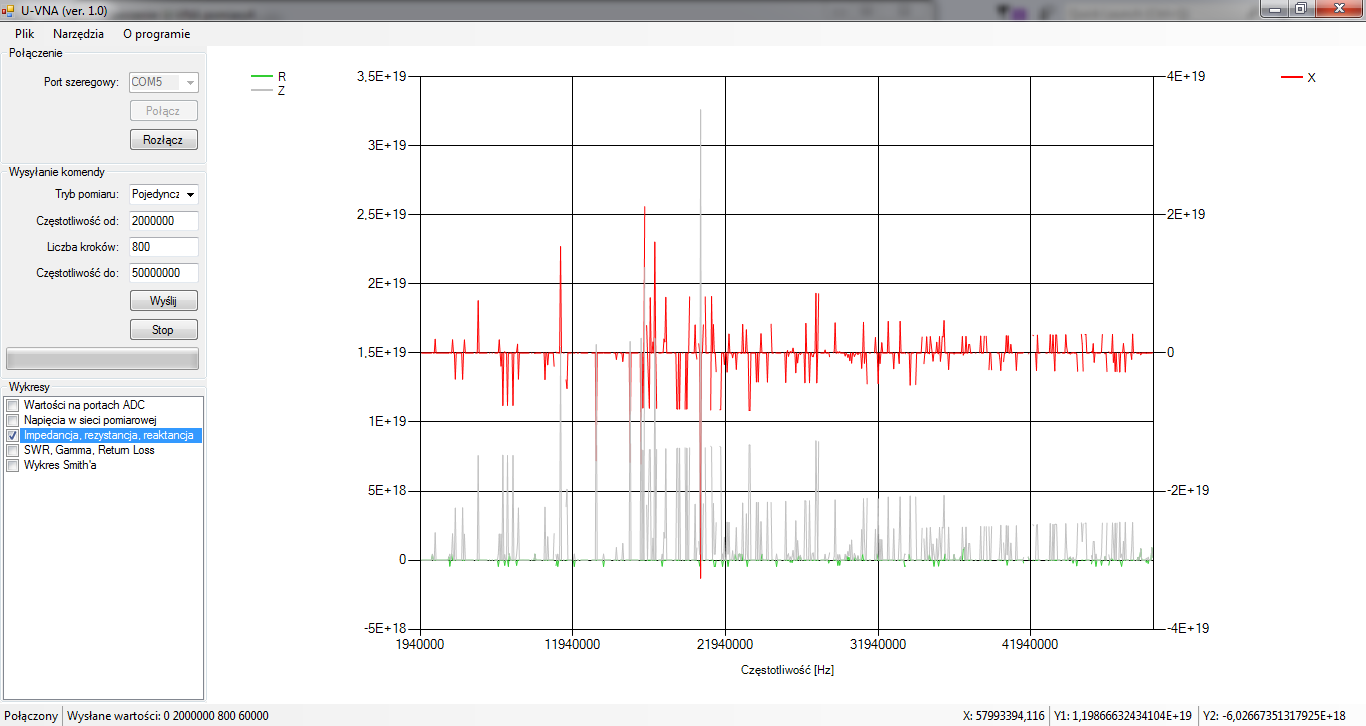Click the Liczba kroków field
The height and width of the screenshot is (726, 1366).
[x=164, y=247]
